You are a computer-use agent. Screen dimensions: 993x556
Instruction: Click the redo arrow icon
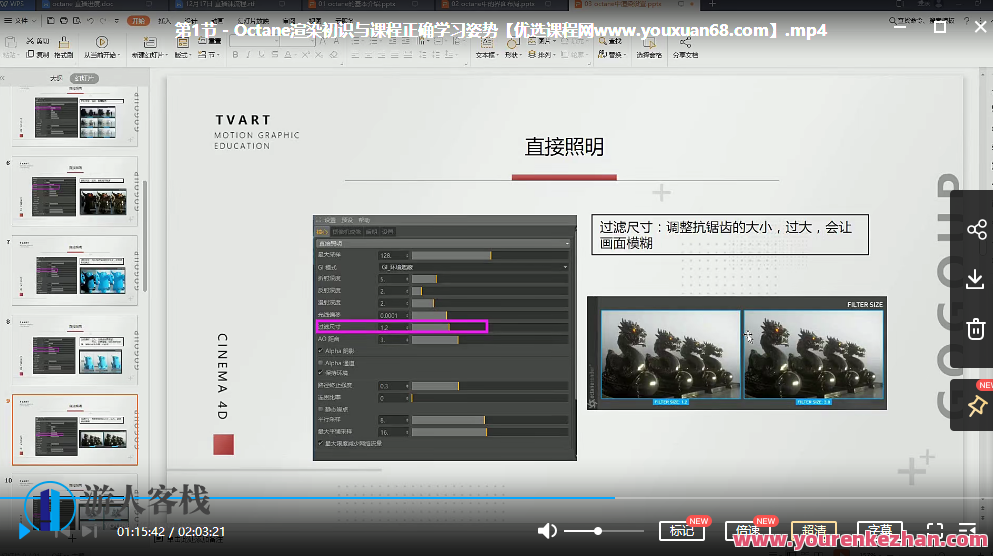click(103, 21)
